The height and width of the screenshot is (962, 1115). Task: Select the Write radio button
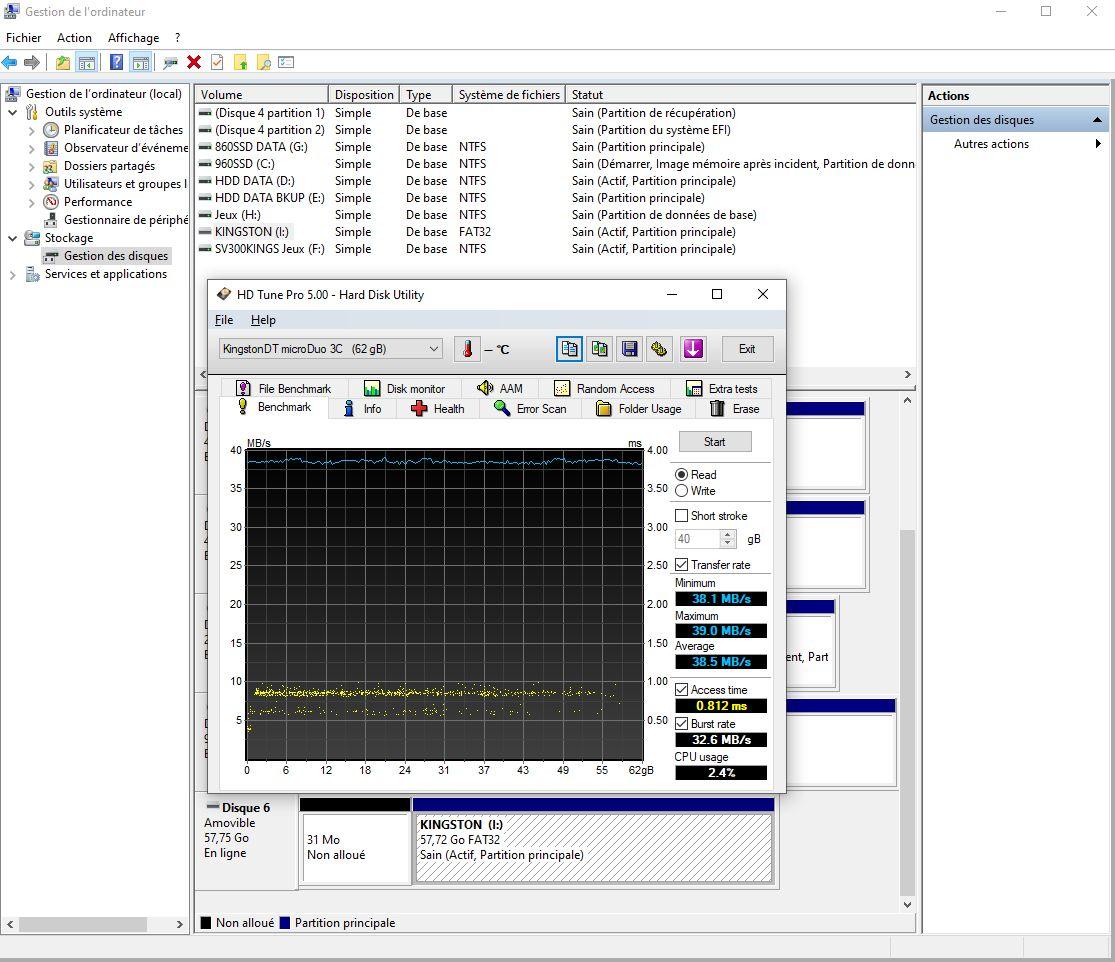(x=682, y=491)
